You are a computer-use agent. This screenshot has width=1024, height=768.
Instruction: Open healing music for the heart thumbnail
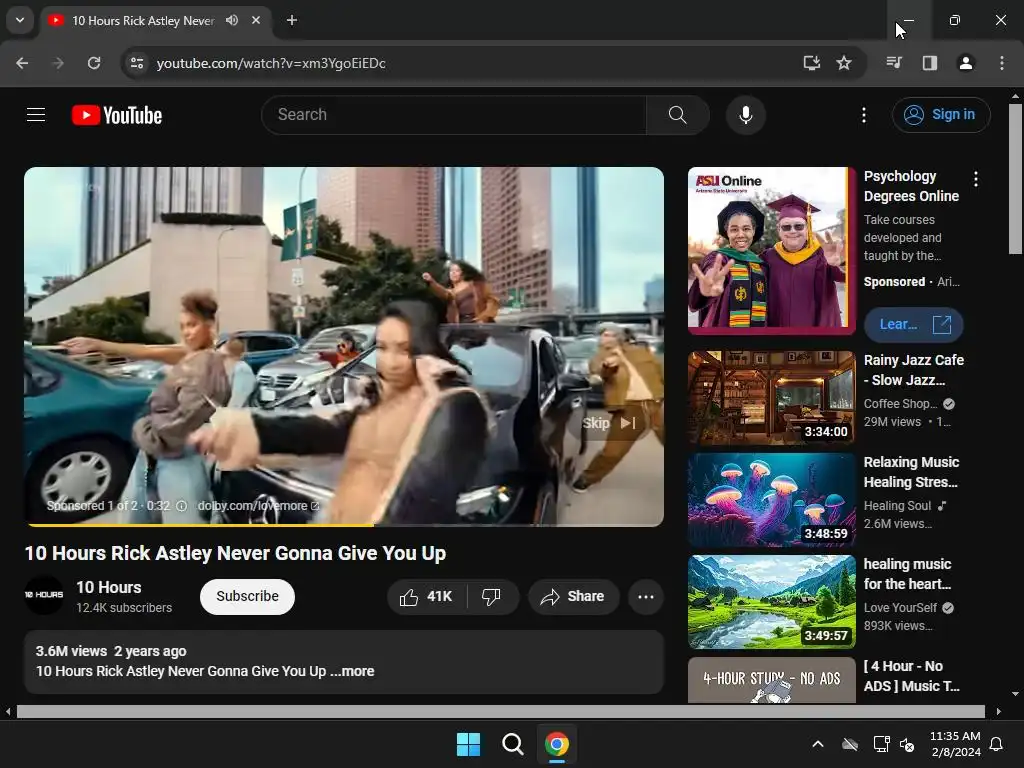coord(771,601)
